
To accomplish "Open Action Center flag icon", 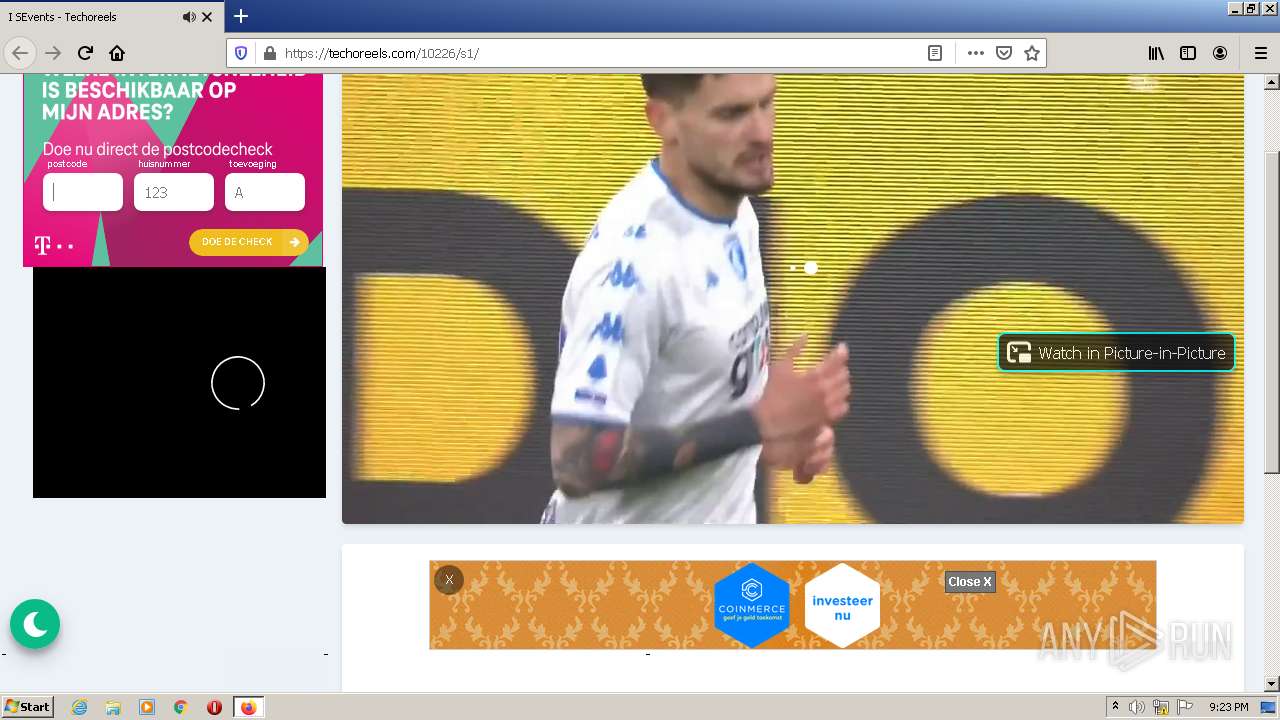I will pyautogui.click(x=1185, y=707).
